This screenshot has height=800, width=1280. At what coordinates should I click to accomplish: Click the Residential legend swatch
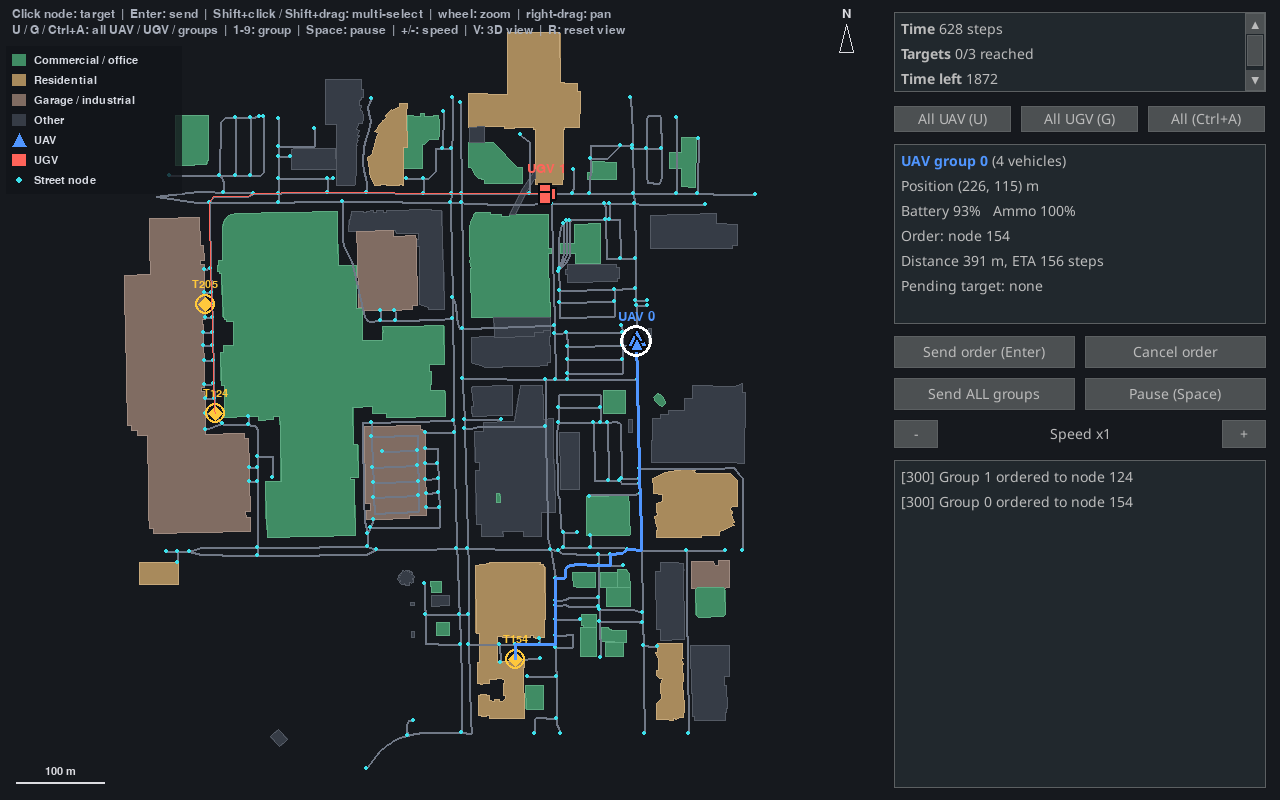[19, 80]
